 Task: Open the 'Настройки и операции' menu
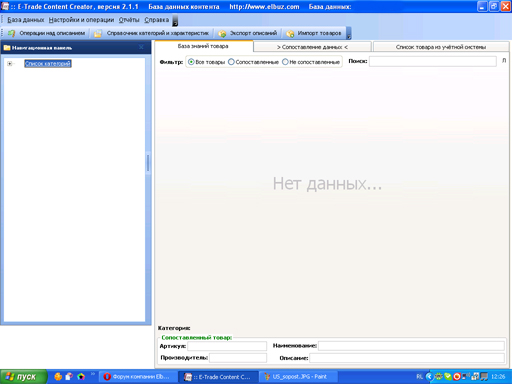81,20
